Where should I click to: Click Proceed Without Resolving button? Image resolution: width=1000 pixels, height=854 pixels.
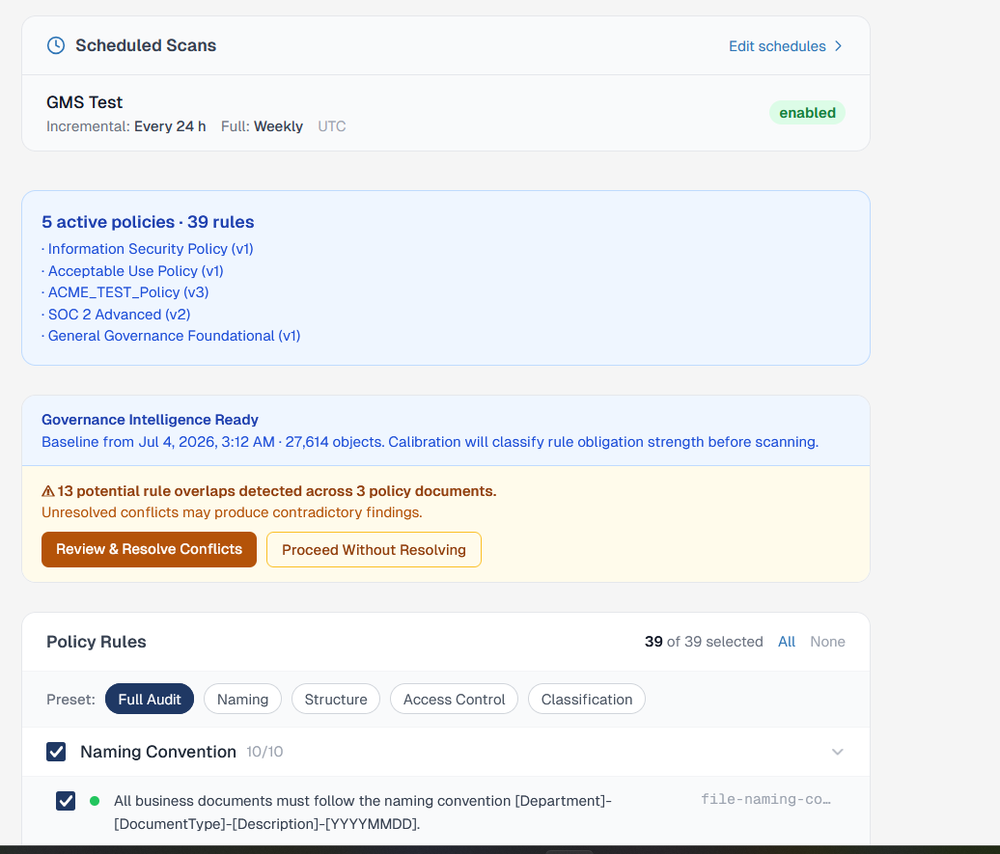click(x=374, y=550)
